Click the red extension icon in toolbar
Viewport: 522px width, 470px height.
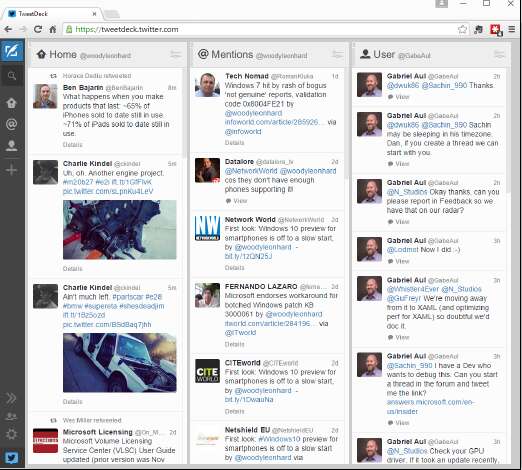(496, 30)
